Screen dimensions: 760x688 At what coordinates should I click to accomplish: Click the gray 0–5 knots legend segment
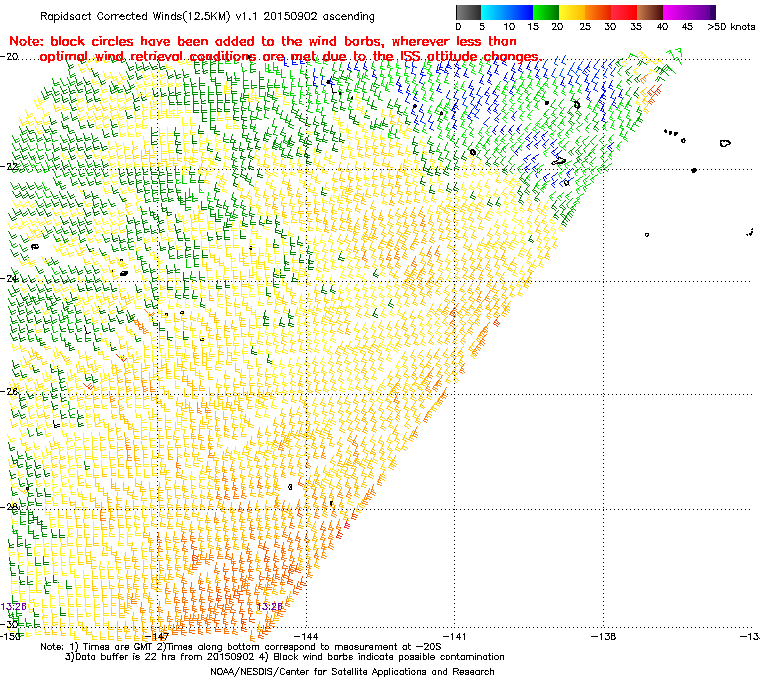pos(468,12)
